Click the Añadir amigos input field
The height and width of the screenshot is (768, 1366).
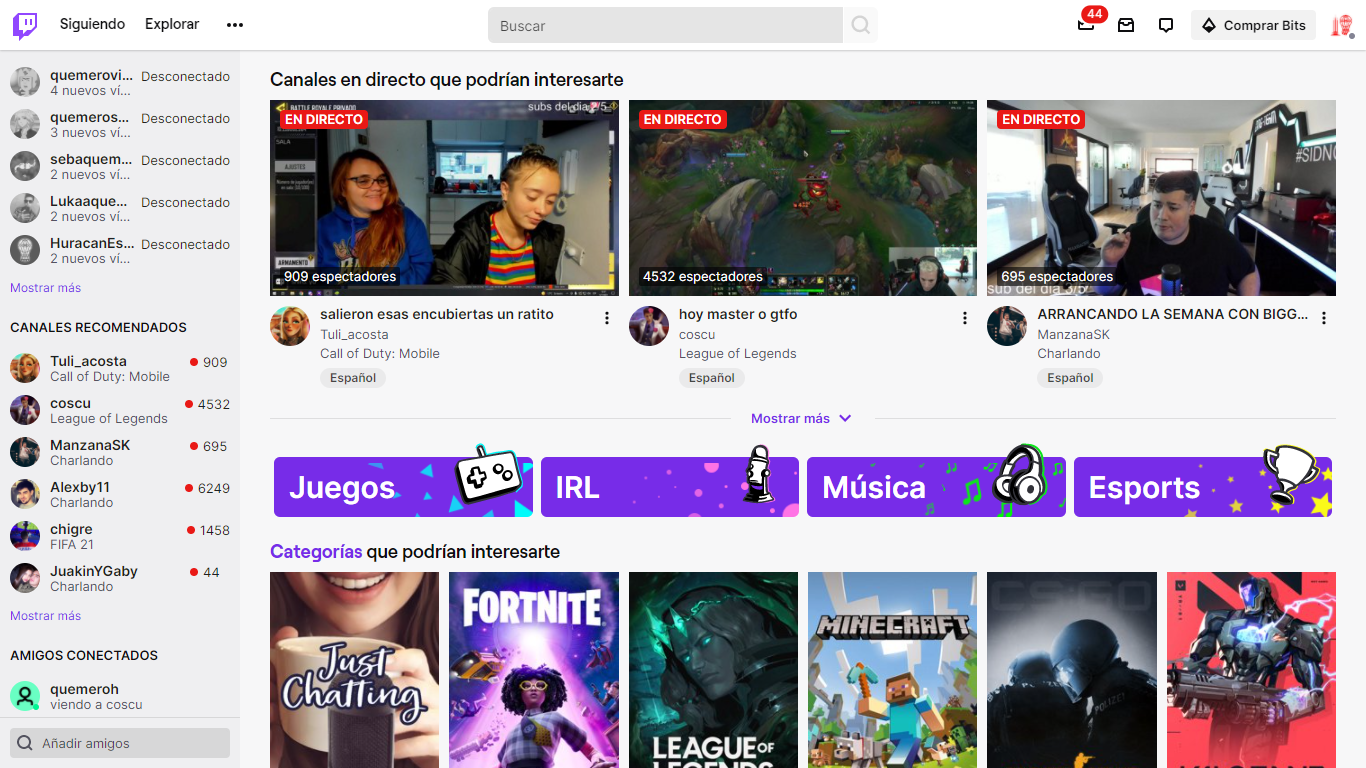click(x=119, y=742)
